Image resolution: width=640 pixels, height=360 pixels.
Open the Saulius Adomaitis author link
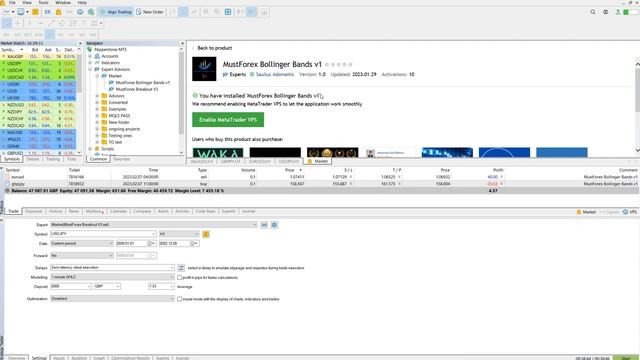(275, 74)
